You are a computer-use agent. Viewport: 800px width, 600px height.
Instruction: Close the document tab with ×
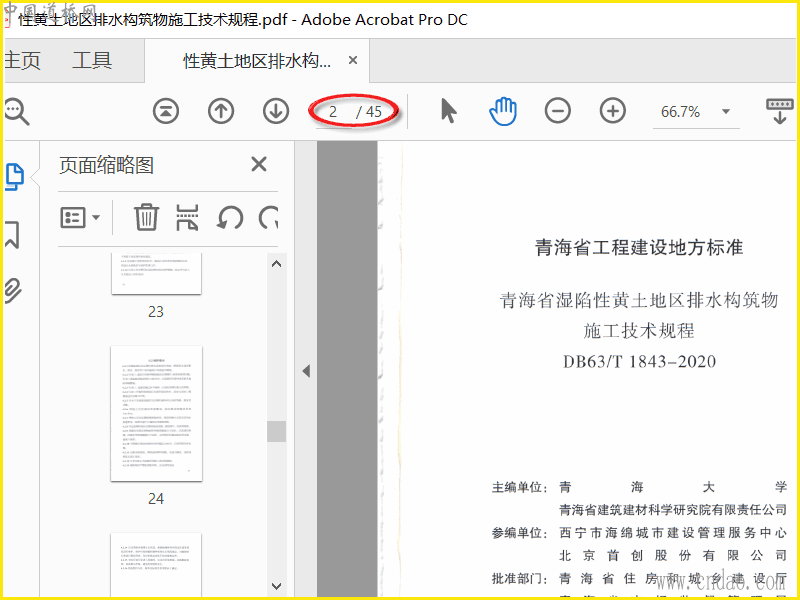pyautogui.click(x=353, y=60)
